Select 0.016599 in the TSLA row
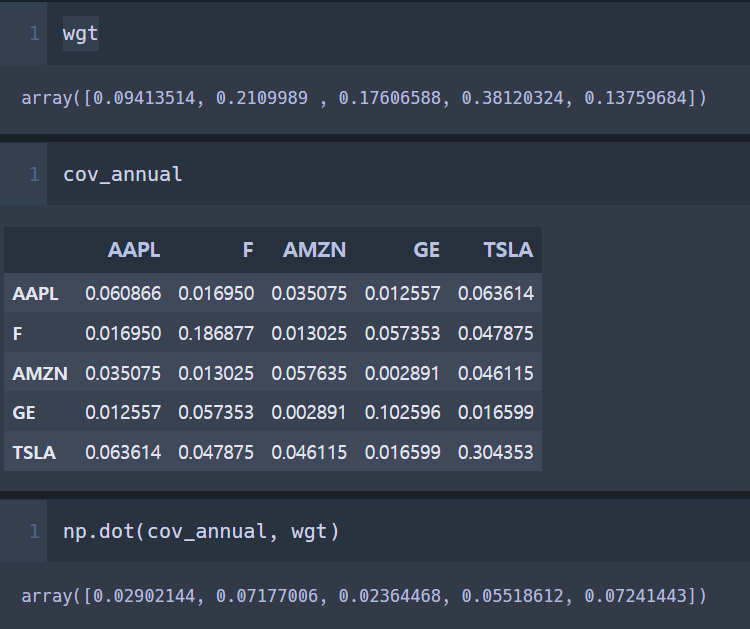This screenshot has height=629, width=750. (x=402, y=452)
